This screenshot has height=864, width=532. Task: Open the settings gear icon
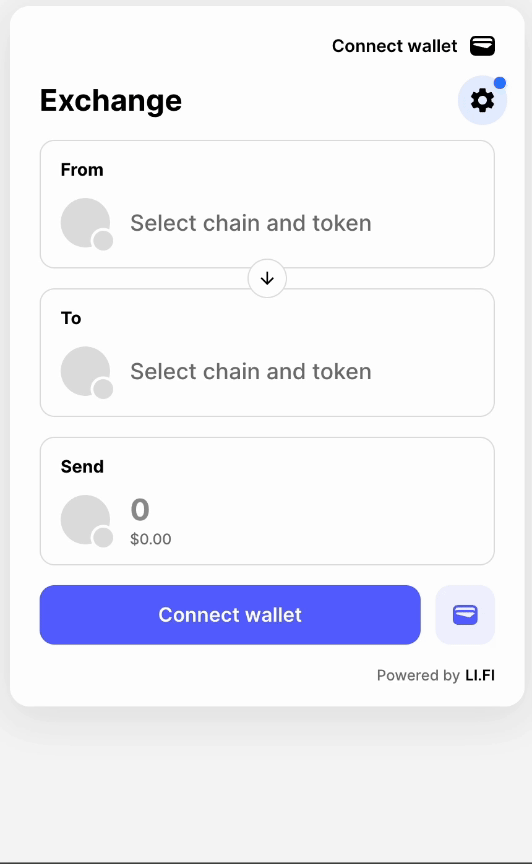click(x=482, y=100)
